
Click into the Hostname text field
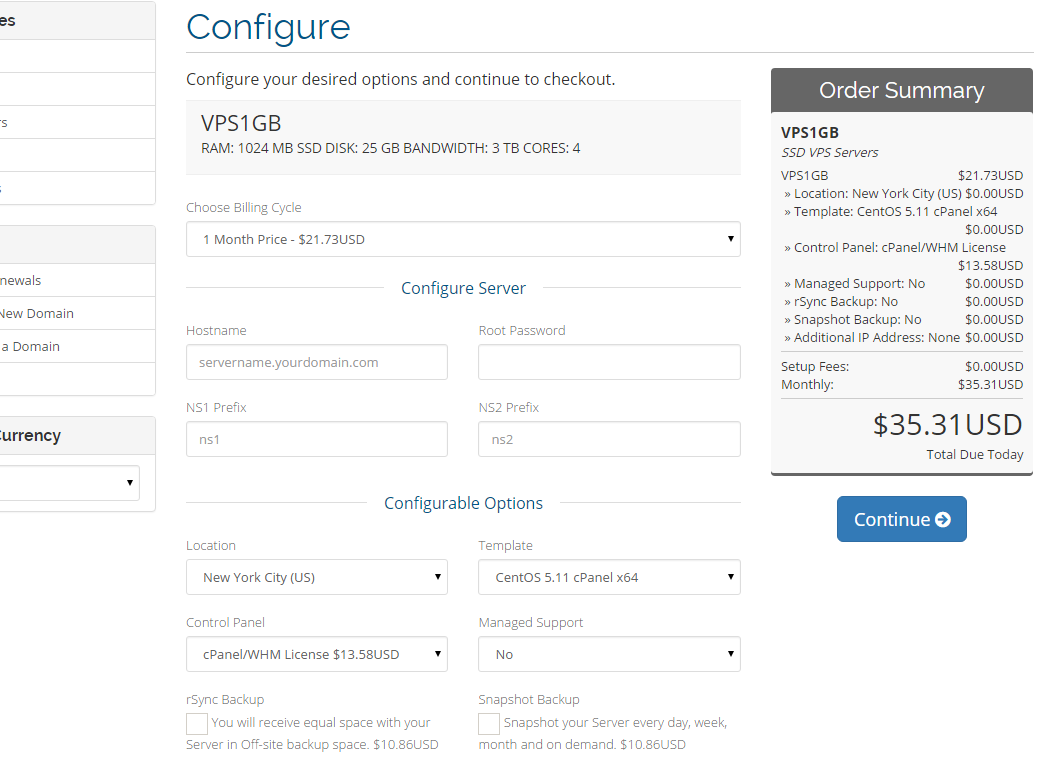pos(316,362)
